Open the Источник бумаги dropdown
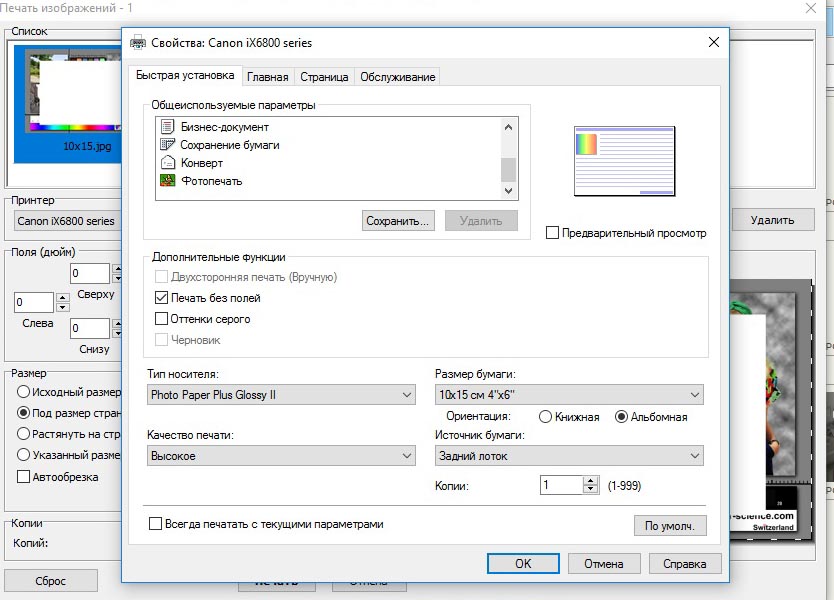This screenshot has width=834, height=600. (569, 456)
